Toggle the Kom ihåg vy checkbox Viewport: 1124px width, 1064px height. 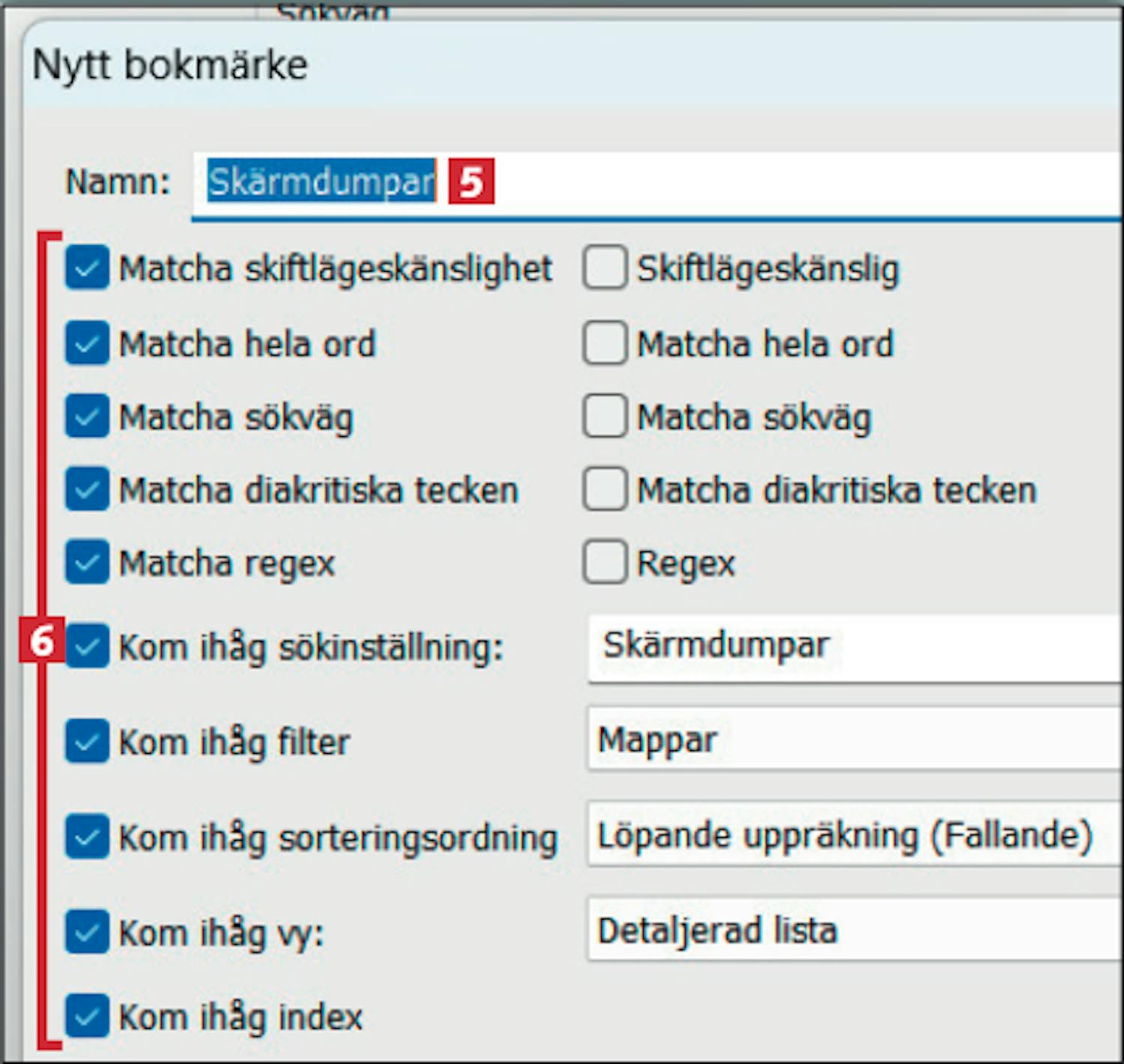87,932
